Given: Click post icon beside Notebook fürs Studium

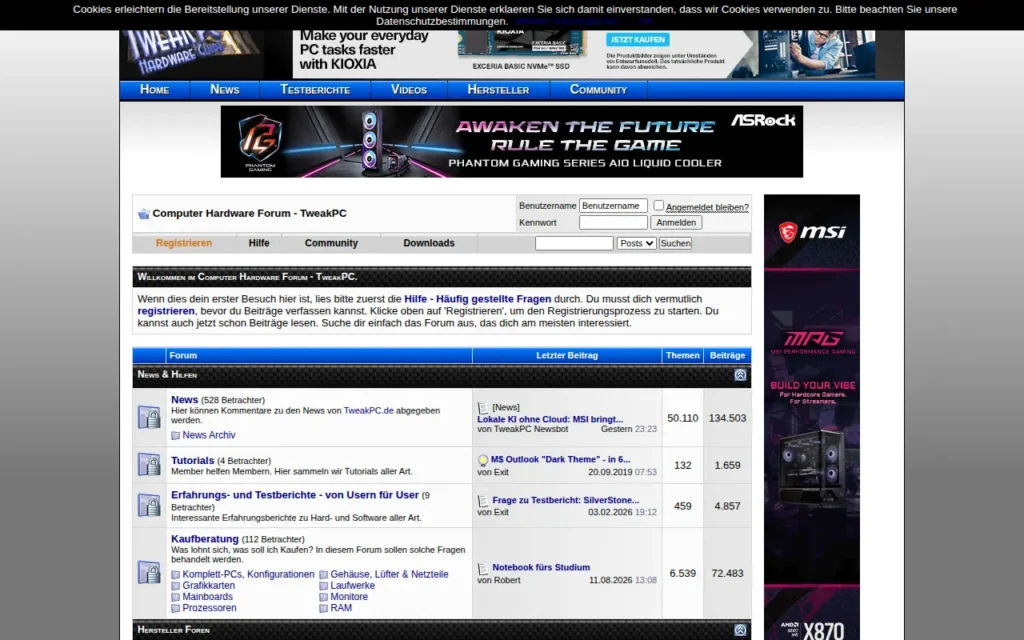Looking at the screenshot, I should click(x=483, y=569).
